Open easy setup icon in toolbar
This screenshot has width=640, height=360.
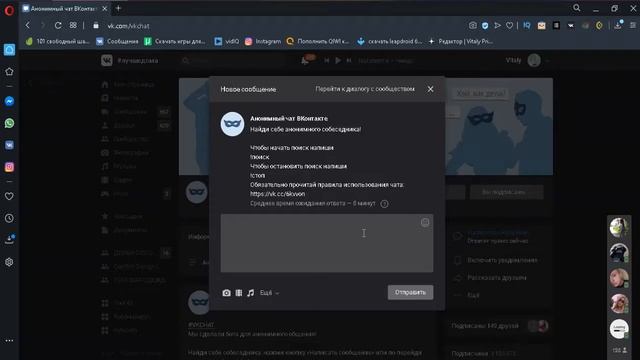coord(633,25)
